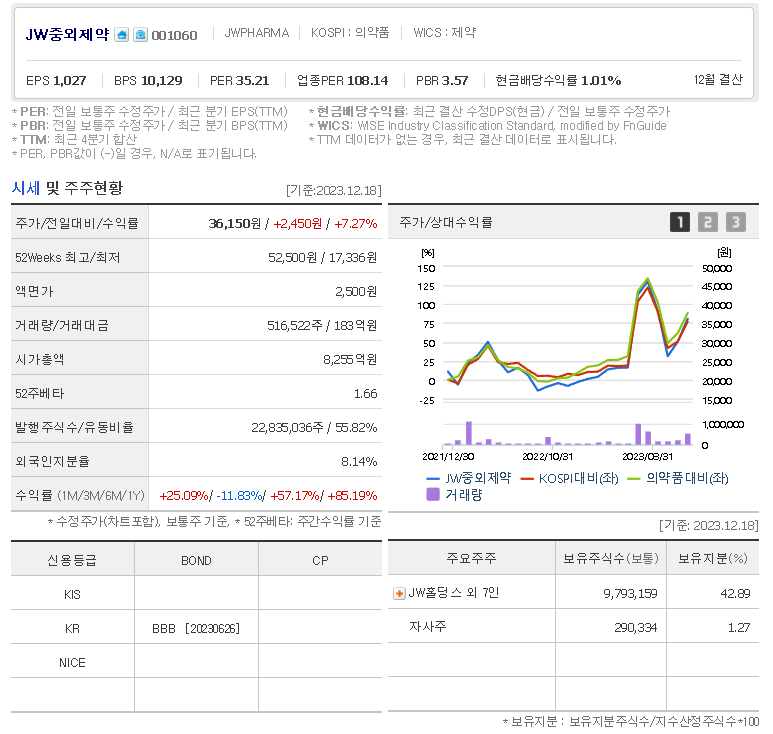The width and height of the screenshot is (773, 734).
Task: Select BPS value 10,129
Action: coord(162,80)
